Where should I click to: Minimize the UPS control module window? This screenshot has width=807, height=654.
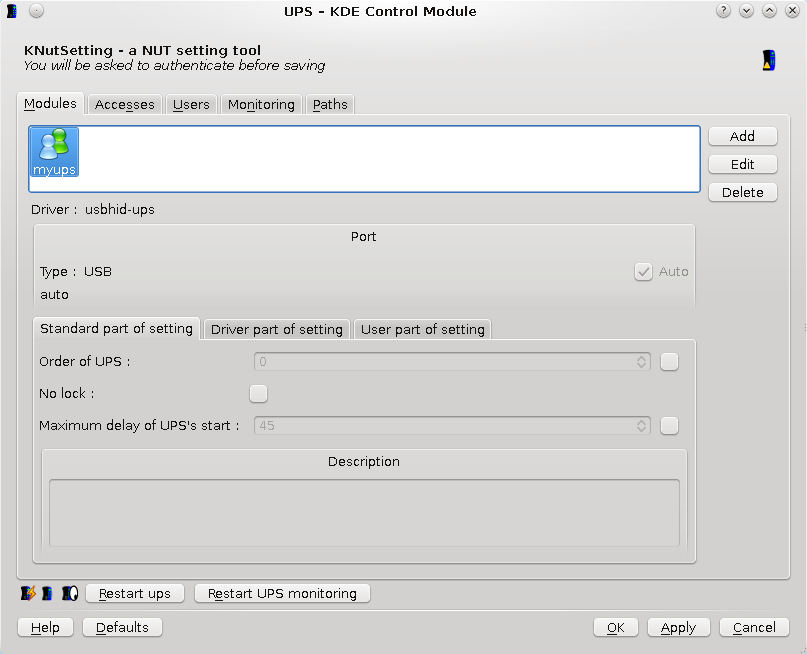click(746, 11)
